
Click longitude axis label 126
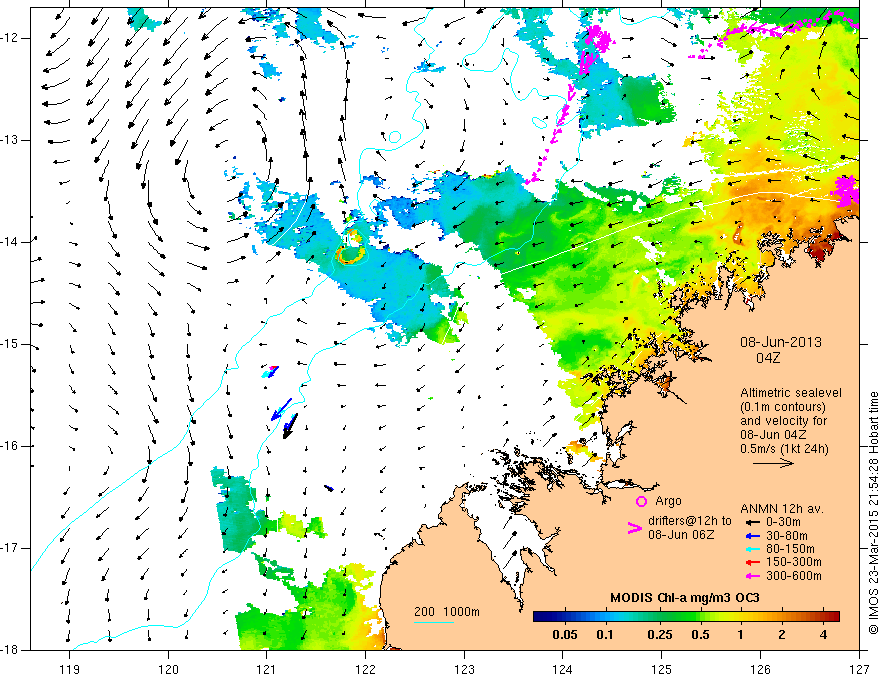pyautogui.click(x=760, y=669)
